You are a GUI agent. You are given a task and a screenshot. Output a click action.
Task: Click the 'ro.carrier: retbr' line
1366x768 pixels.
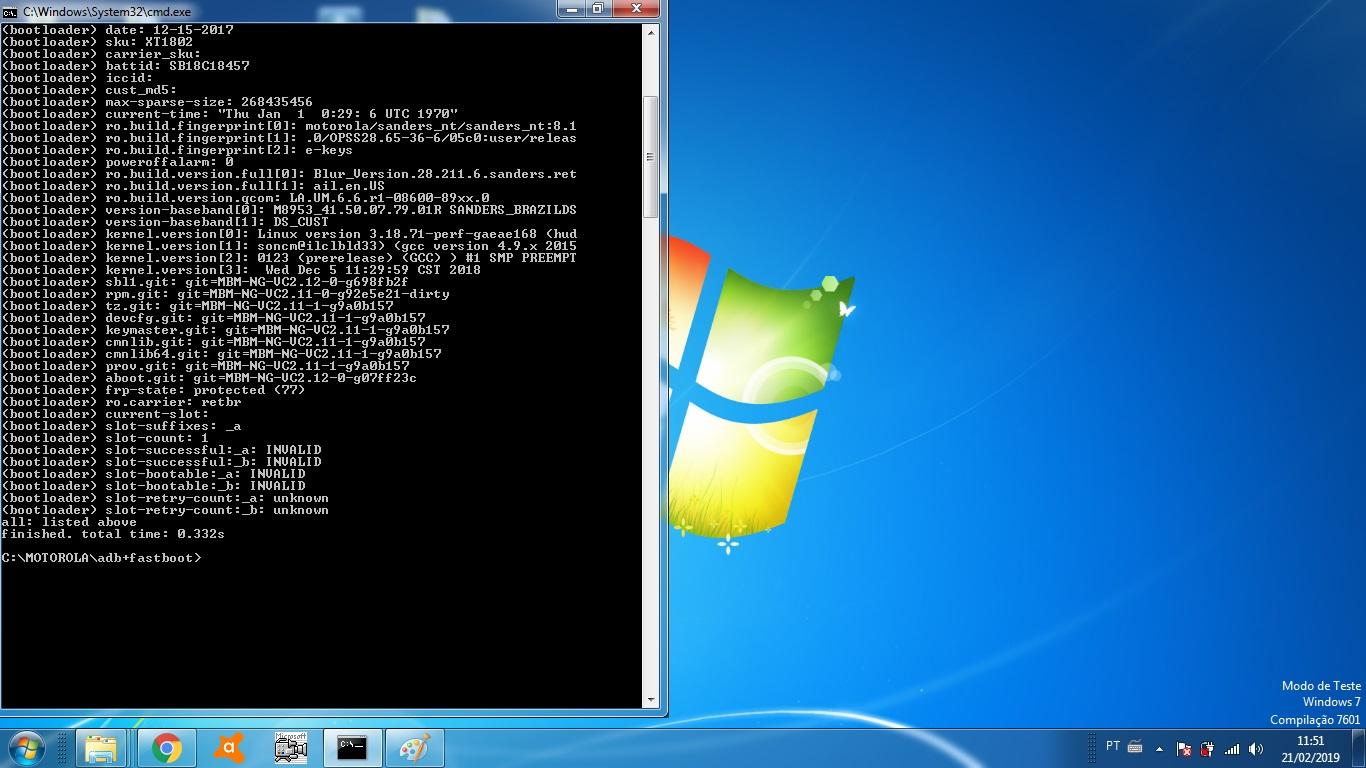(x=121, y=402)
